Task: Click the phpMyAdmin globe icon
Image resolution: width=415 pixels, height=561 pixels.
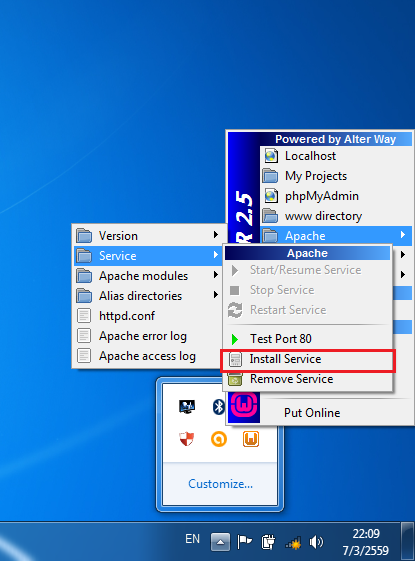Action: click(x=271, y=196)
